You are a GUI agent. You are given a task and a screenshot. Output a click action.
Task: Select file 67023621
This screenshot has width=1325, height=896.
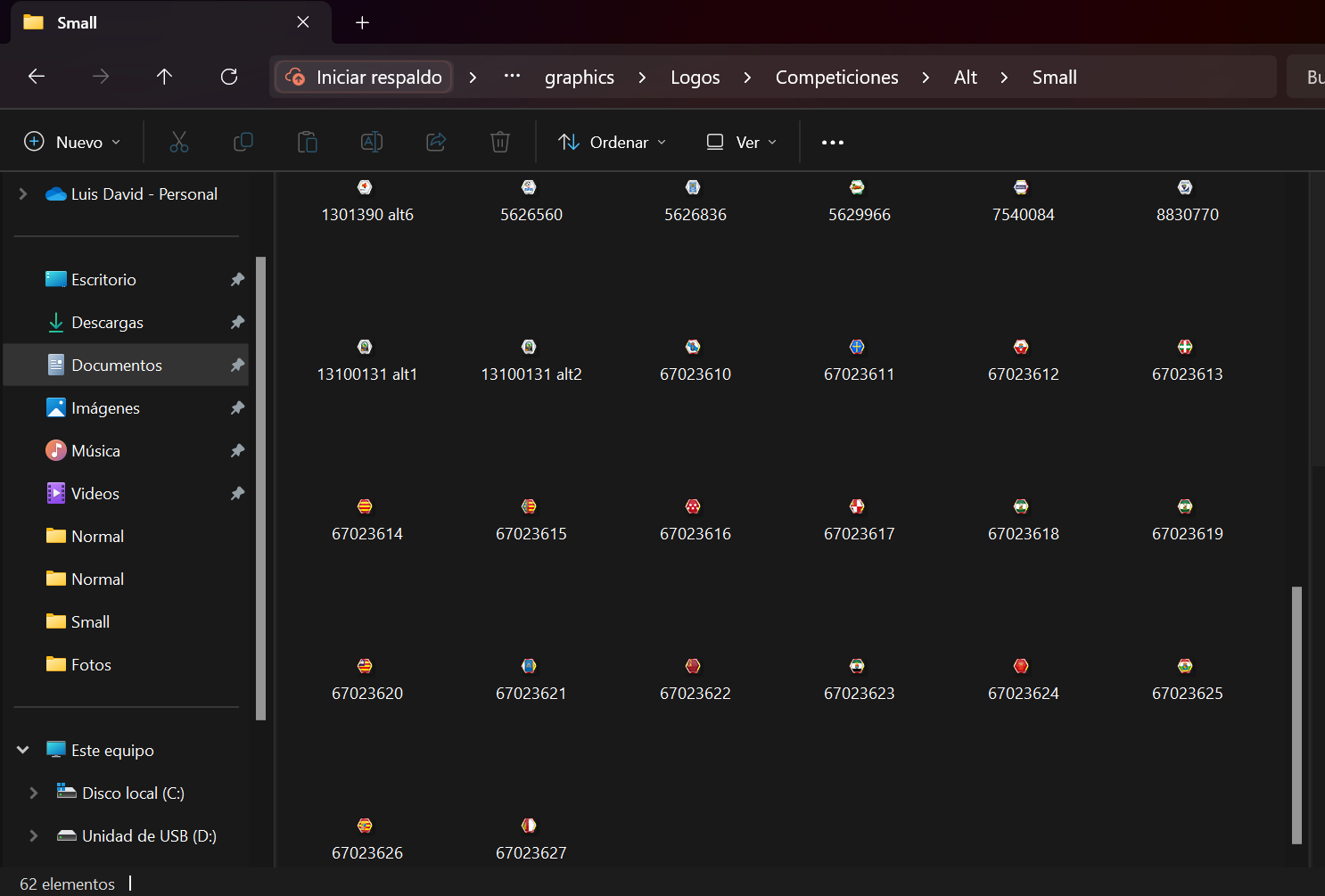coord(531,681)
